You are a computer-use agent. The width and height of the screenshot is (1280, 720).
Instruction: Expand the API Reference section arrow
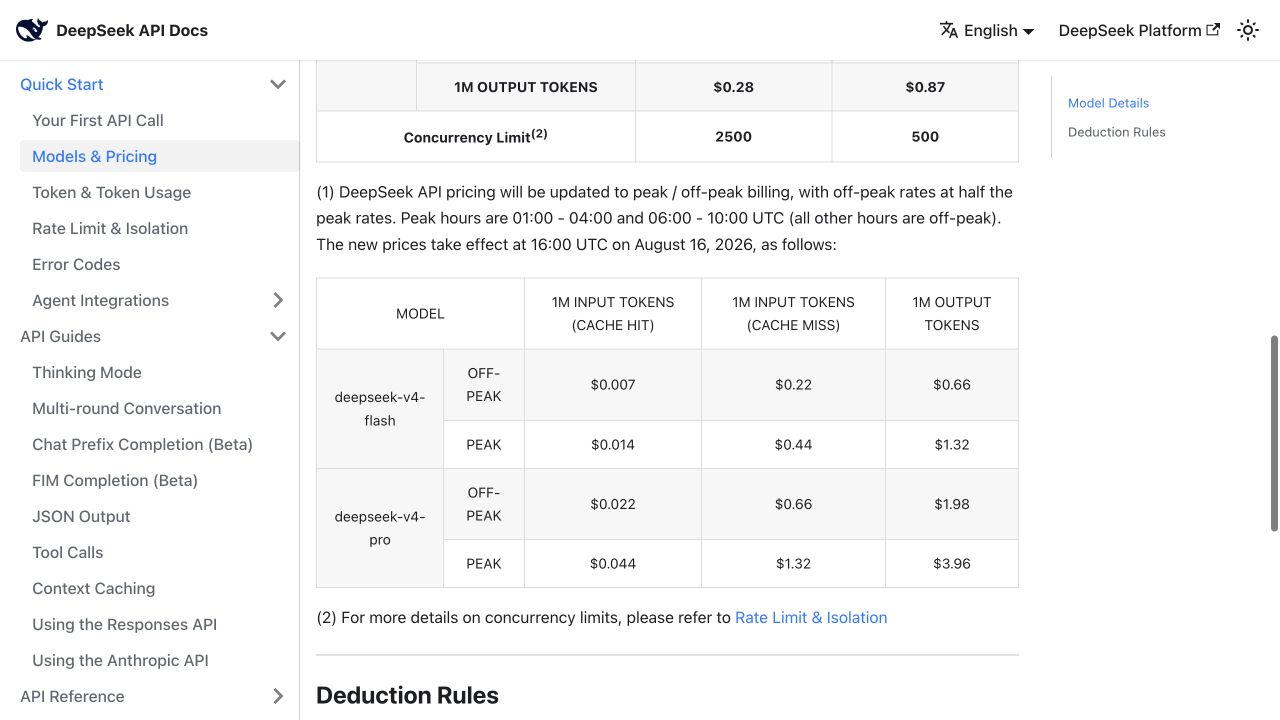278,696
